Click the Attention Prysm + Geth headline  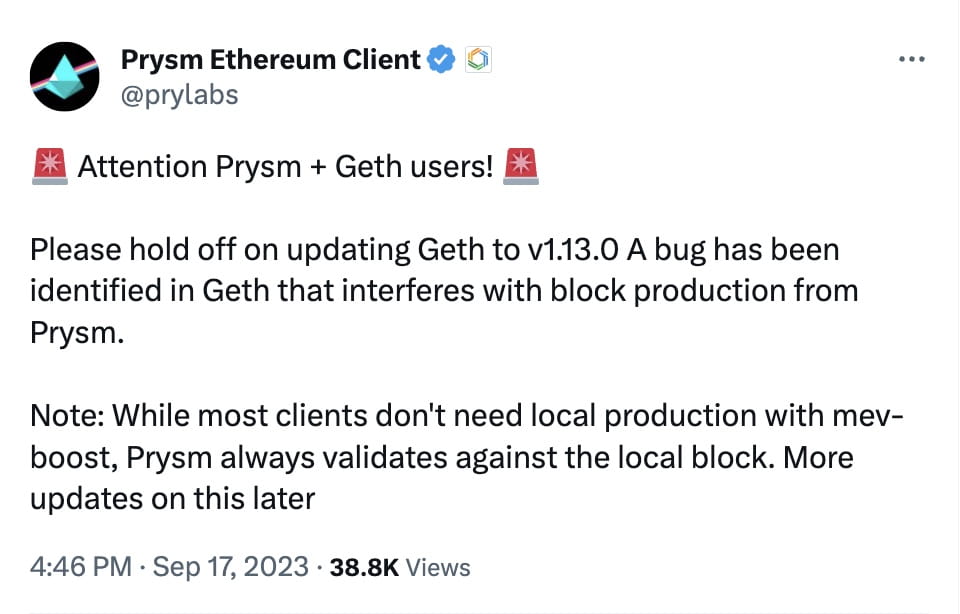285,166
